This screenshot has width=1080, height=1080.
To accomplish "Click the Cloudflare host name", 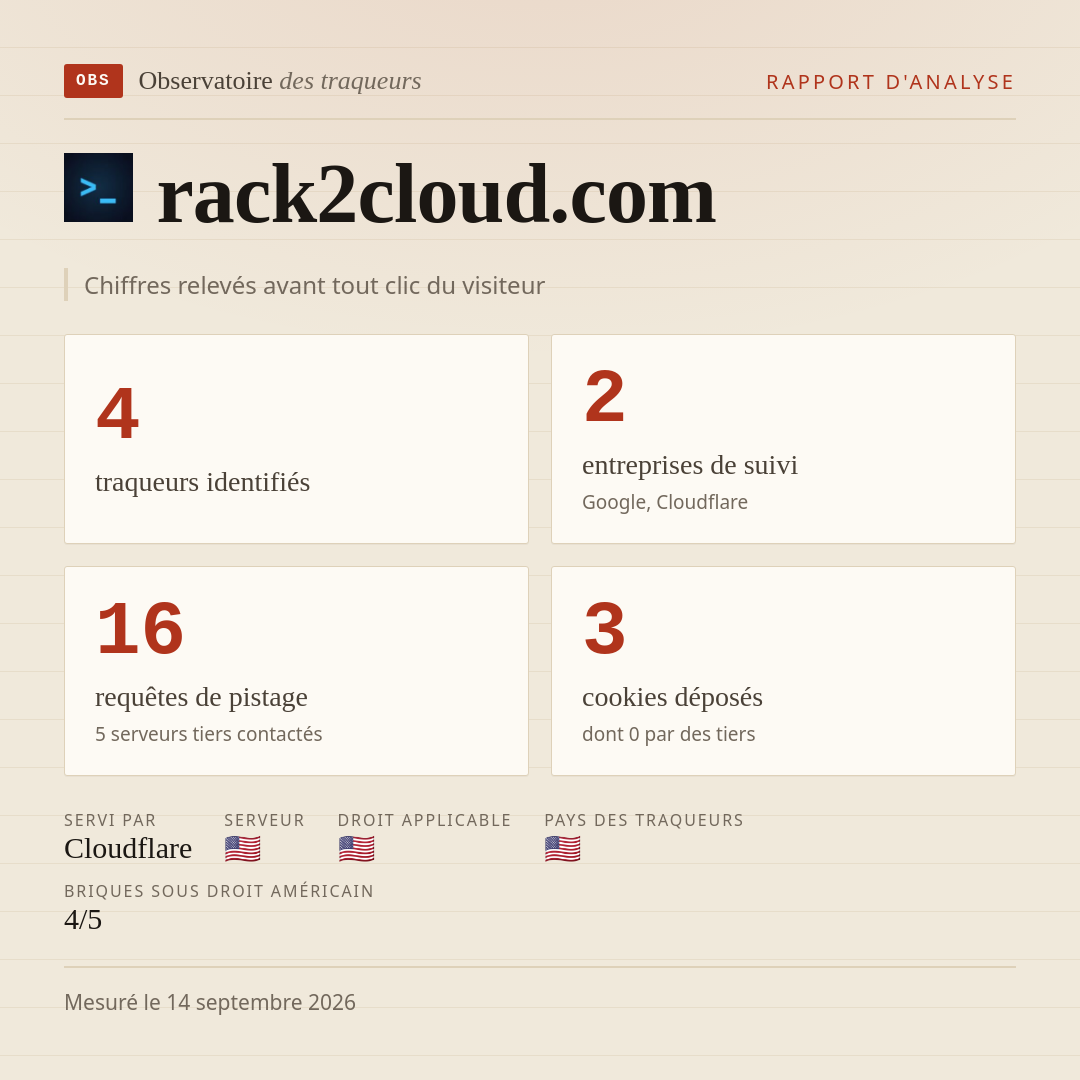I will click(128, 849).
